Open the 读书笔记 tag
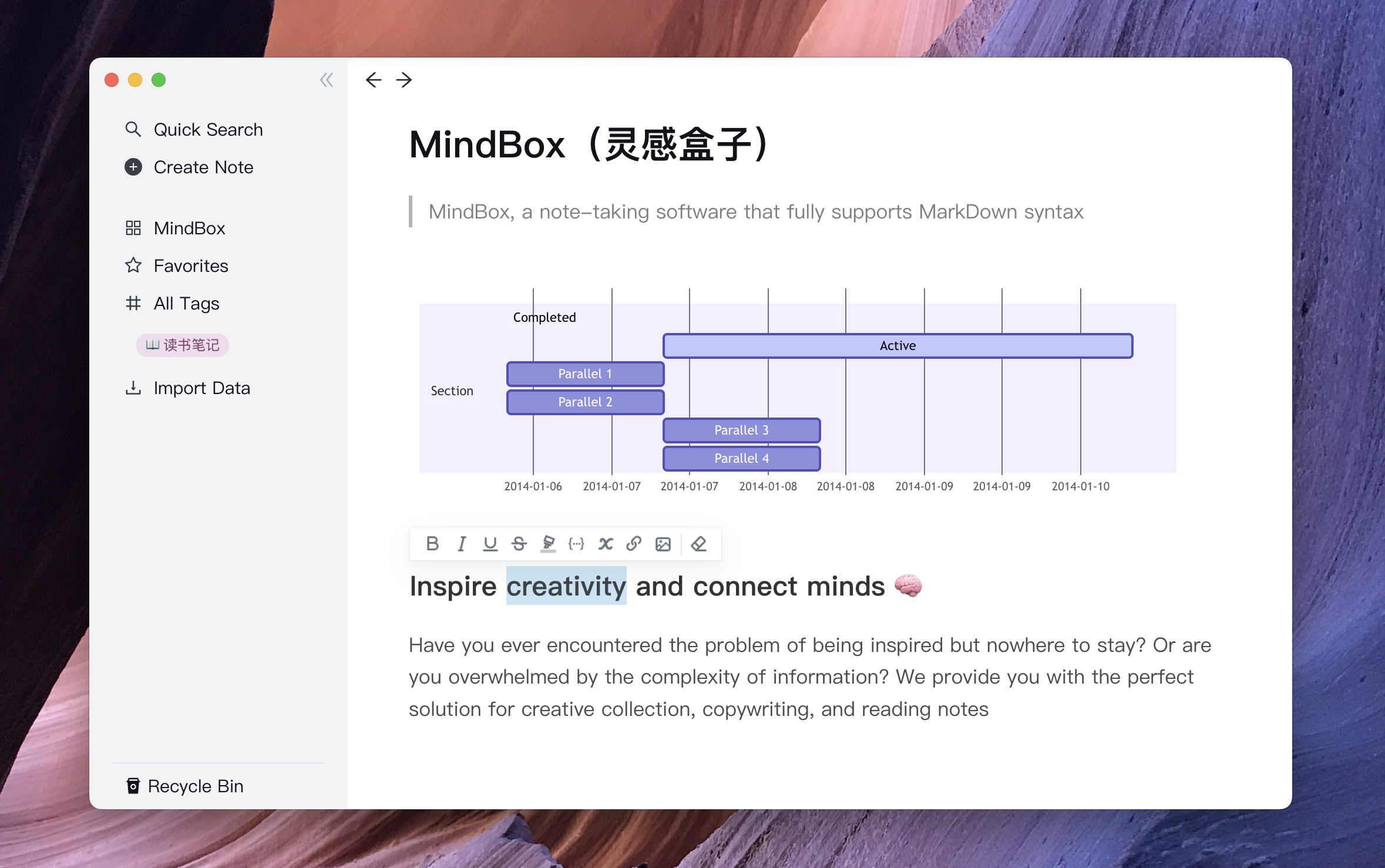The height and width of the screenshot is (868, 1385). click(182, 345)
